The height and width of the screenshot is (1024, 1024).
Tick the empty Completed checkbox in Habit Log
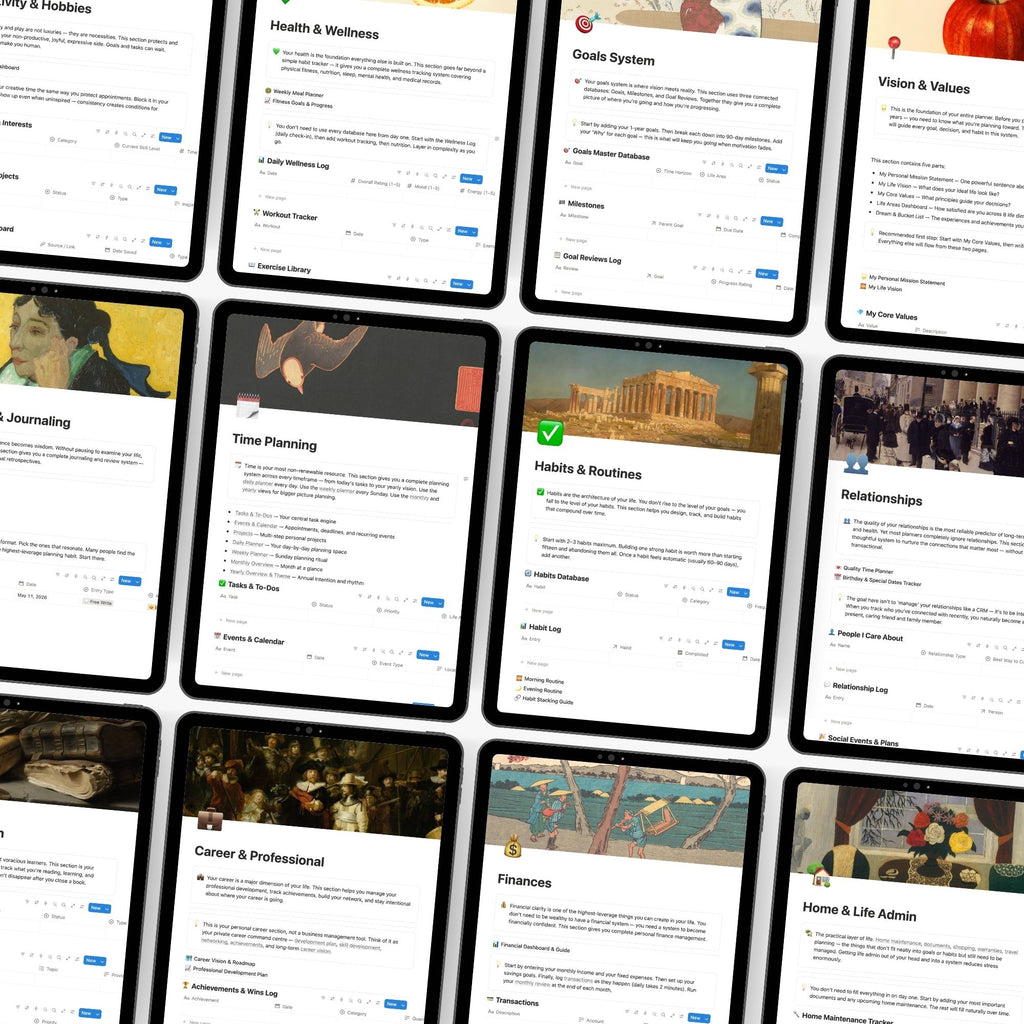tap(679, 664)
